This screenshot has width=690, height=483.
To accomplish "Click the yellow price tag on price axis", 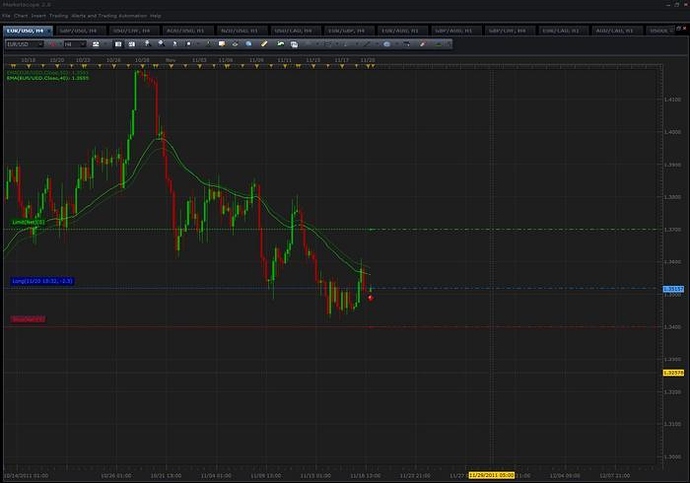I will click(673, 373).
